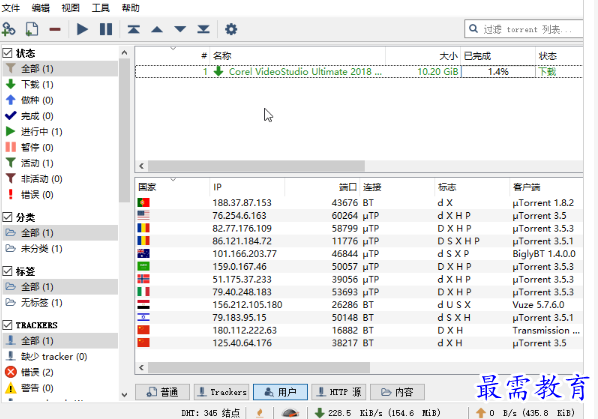Image resolution: width=598 pixels, height=419 pixels.
Task: Switch to the 用户 tab
Action: point(280,392)
